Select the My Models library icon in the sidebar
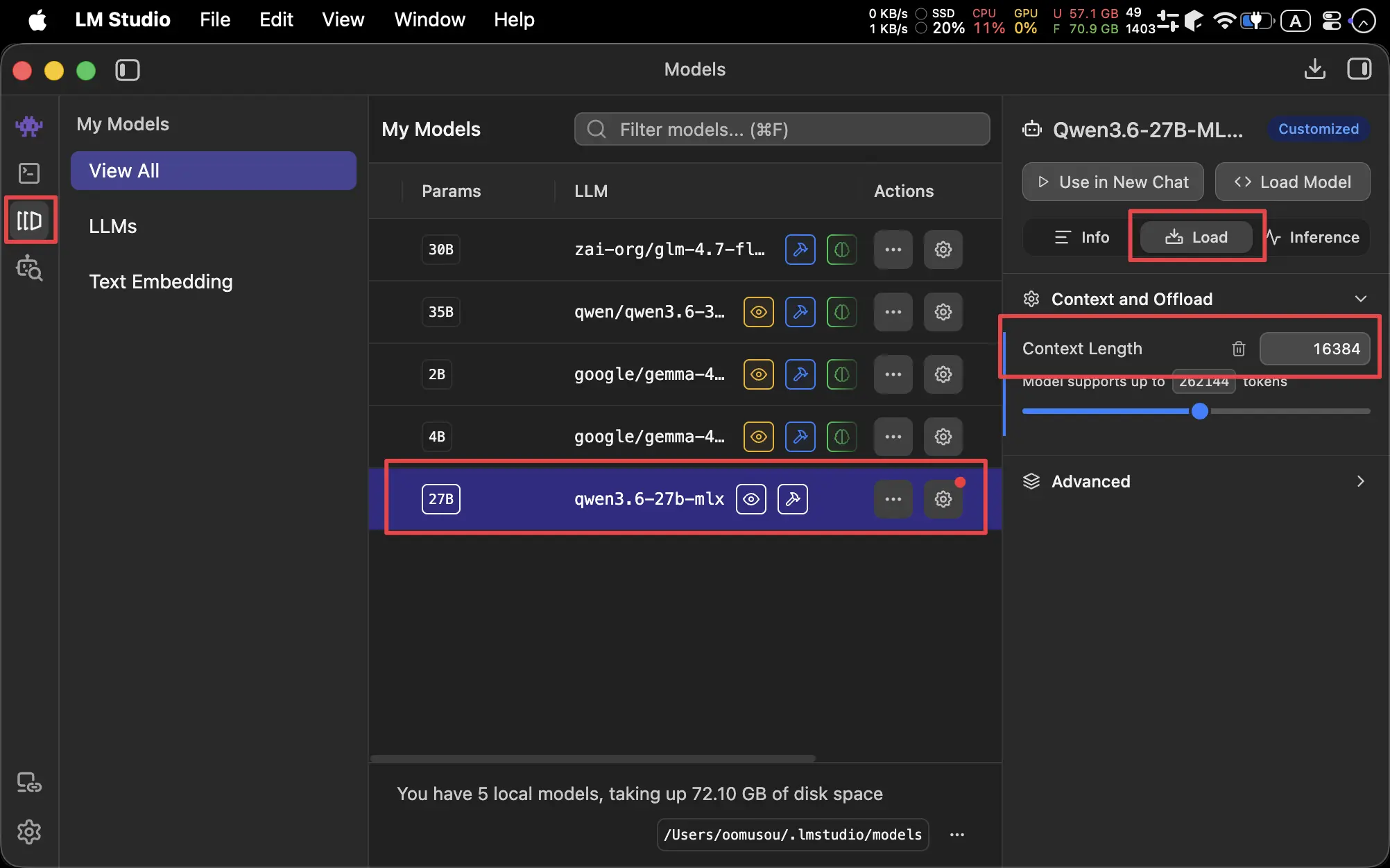The width and height of the screenshot is (1390, 868). click(29, 220)
